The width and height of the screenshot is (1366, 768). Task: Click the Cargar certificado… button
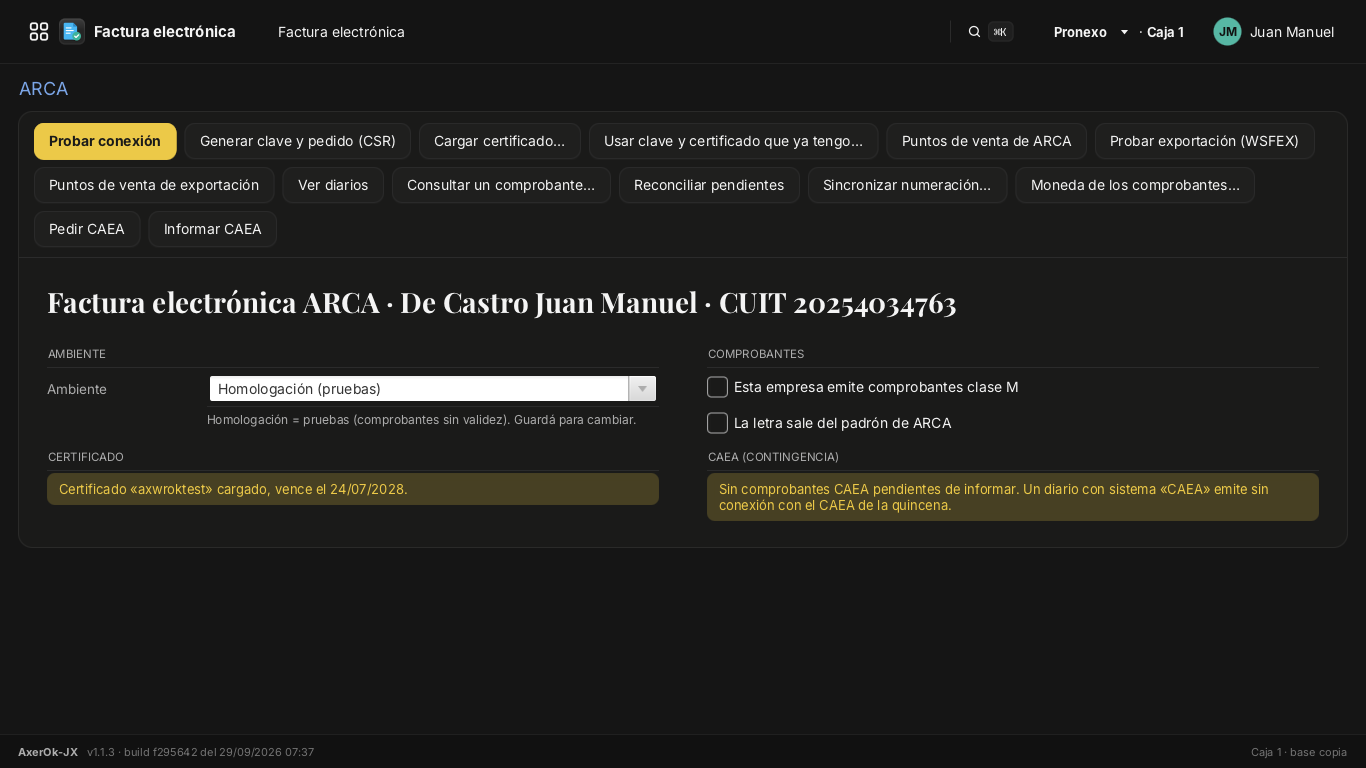pyautogui.click(x=499, y=141)
